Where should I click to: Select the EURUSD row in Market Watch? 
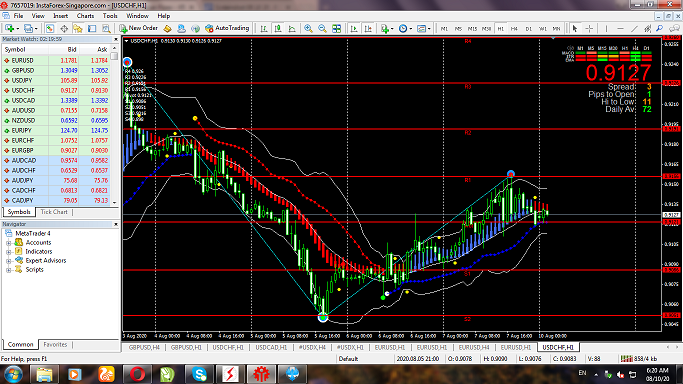coord(56,61)
